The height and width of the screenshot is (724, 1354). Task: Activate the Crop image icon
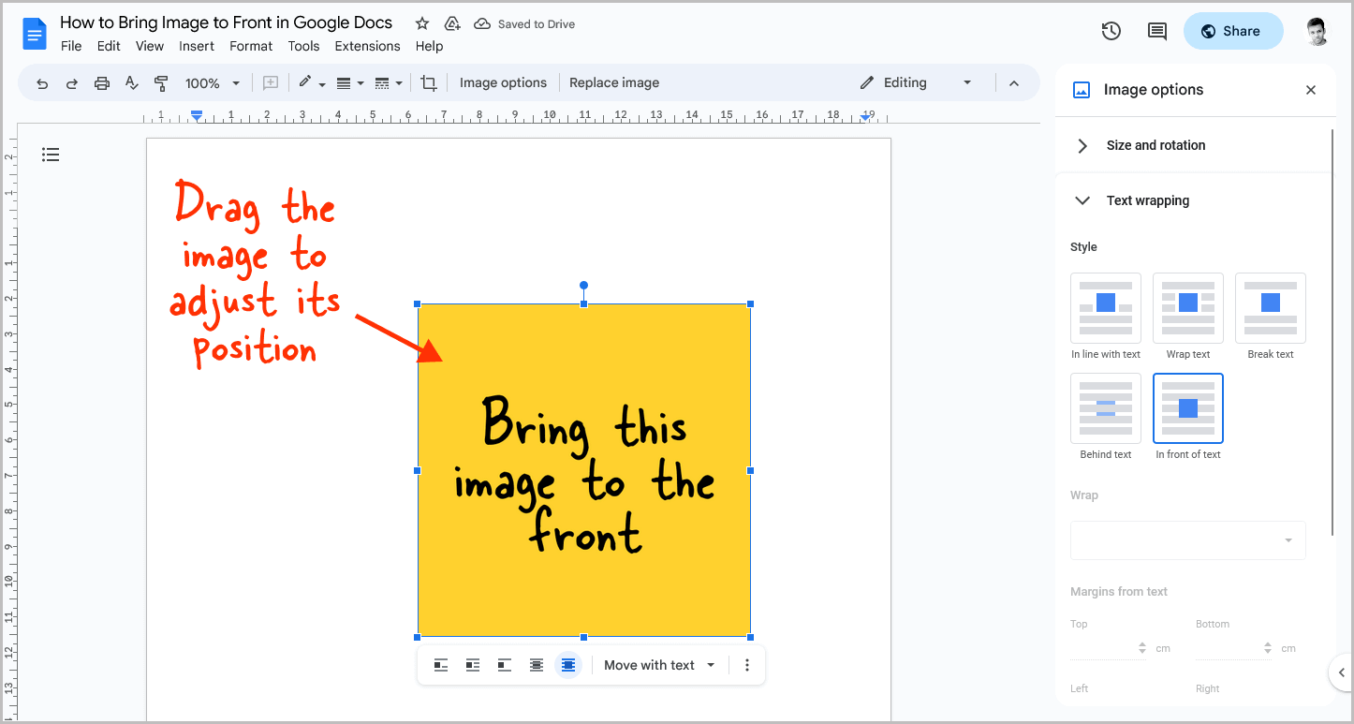tap(429, 83)
